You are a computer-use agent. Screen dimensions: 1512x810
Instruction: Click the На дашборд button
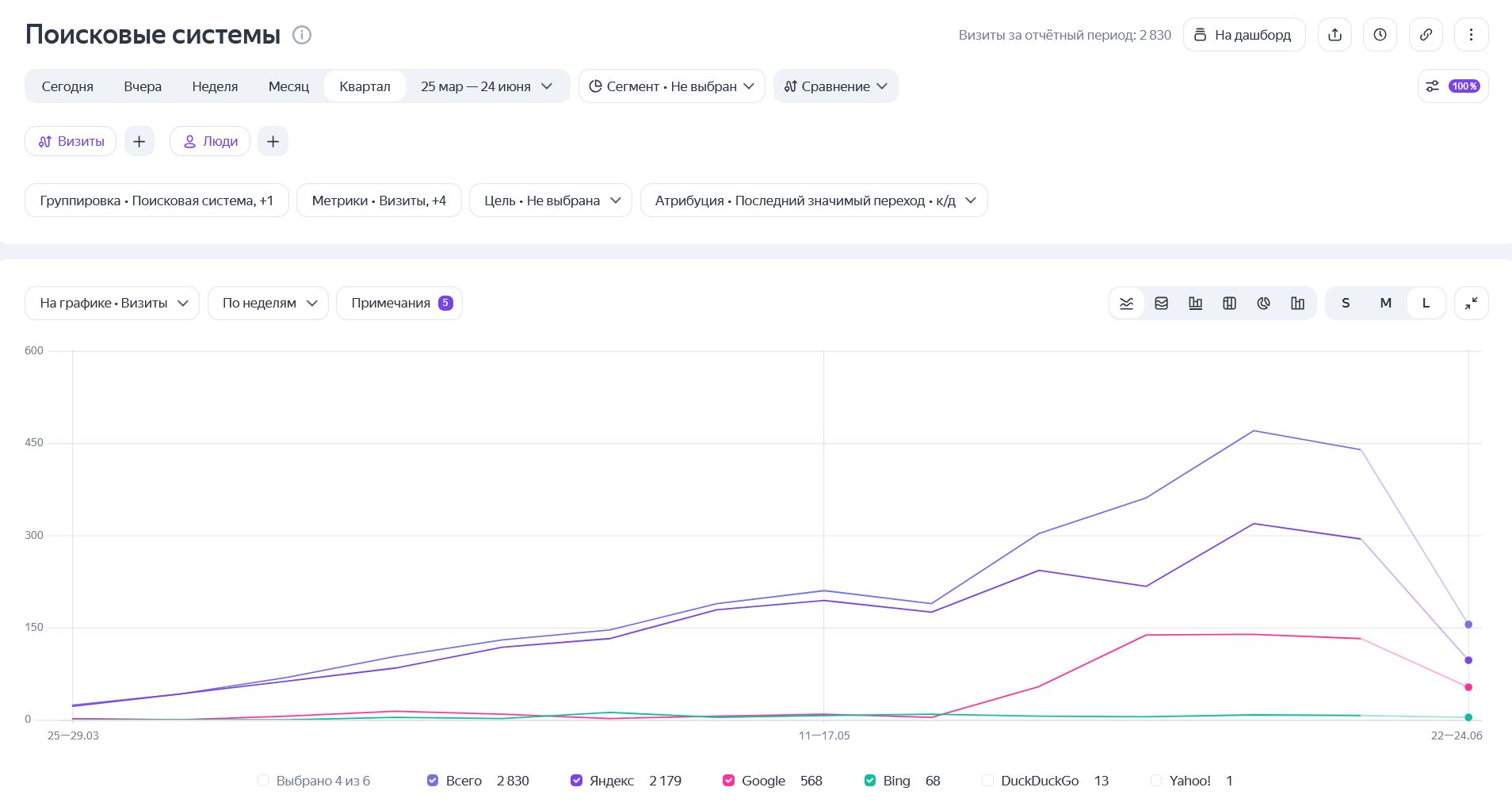[1244, 35]
